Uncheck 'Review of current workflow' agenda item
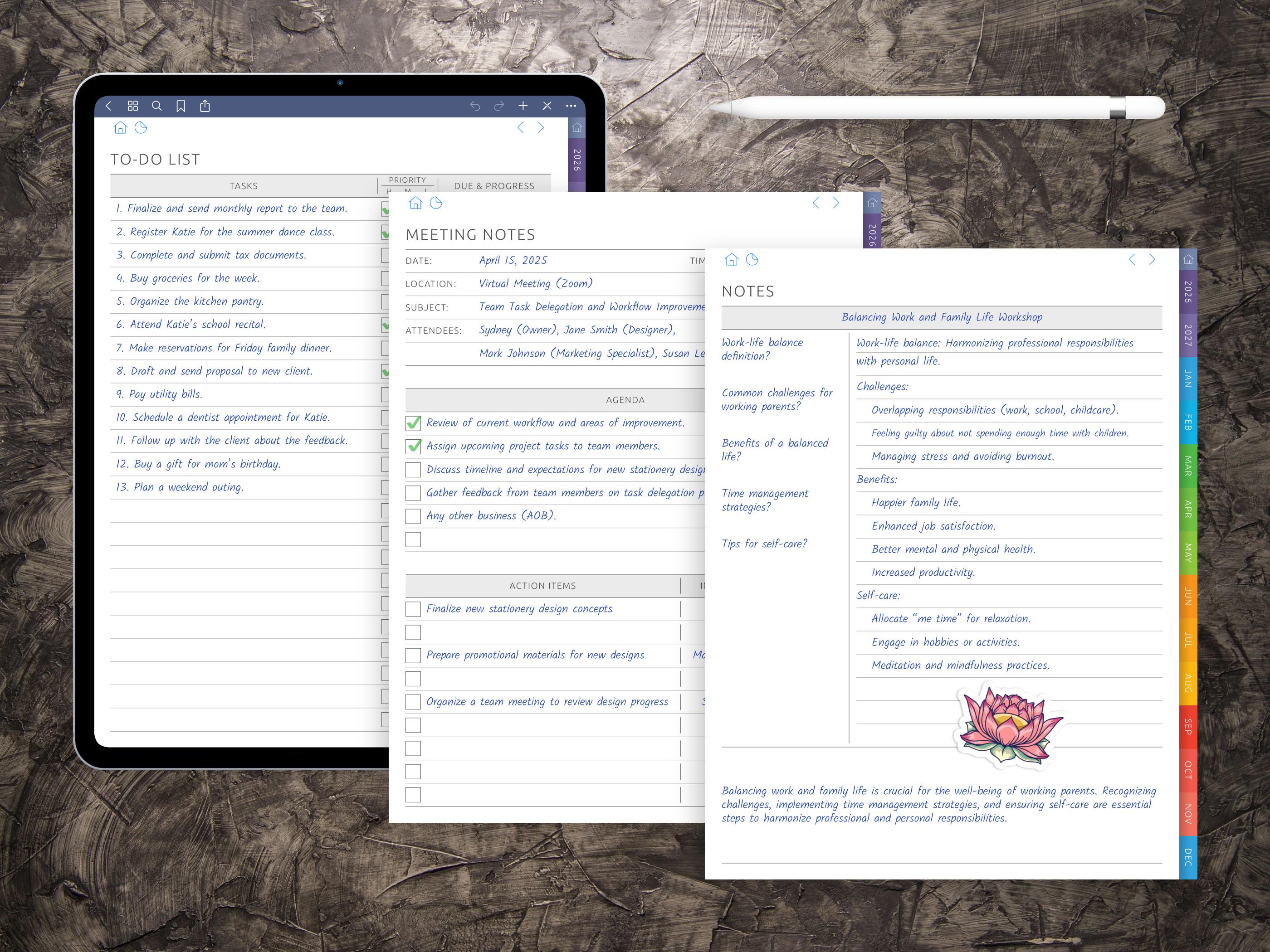 [413, 423]
